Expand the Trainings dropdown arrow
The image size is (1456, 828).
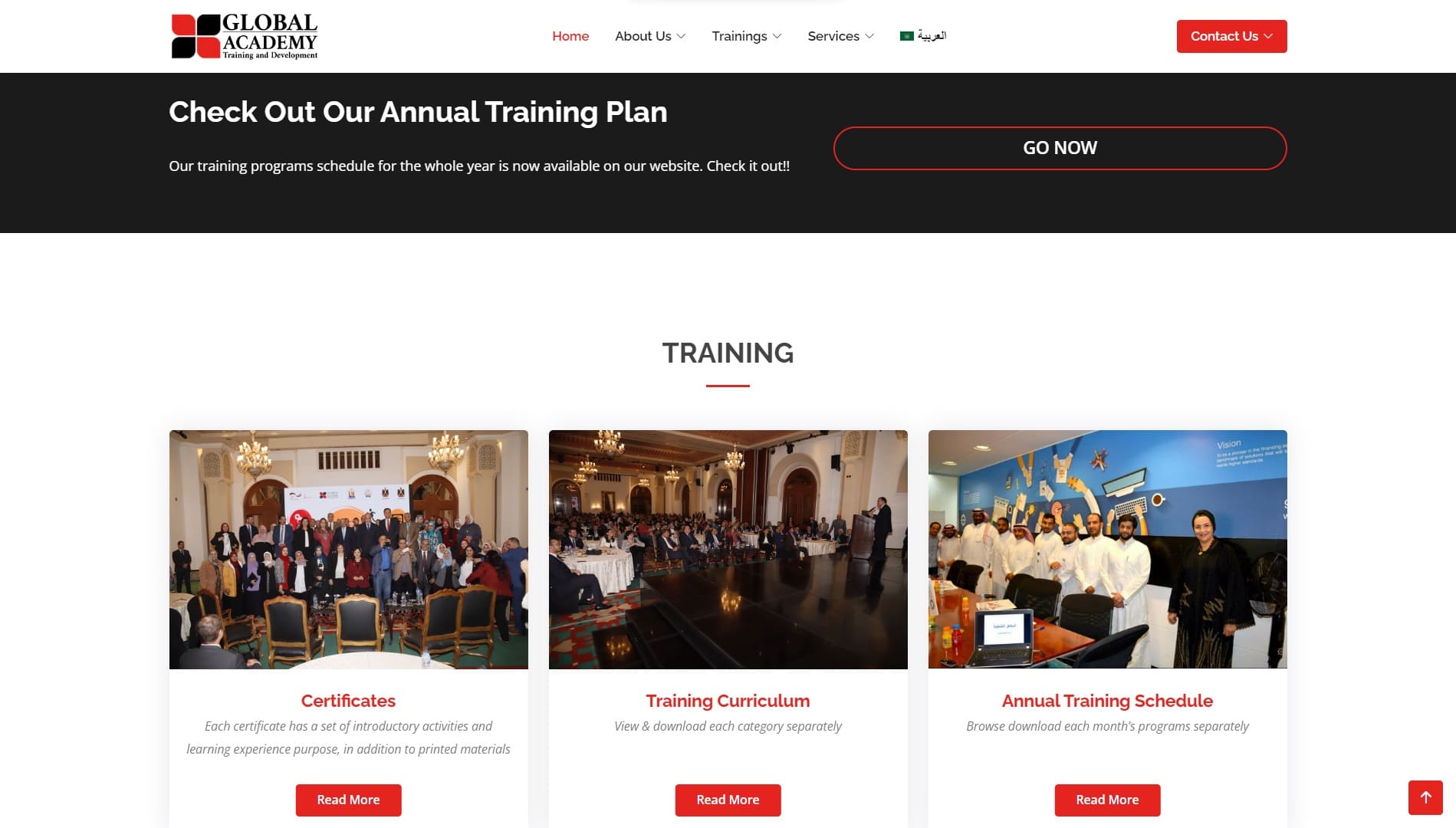click(777, 36)
